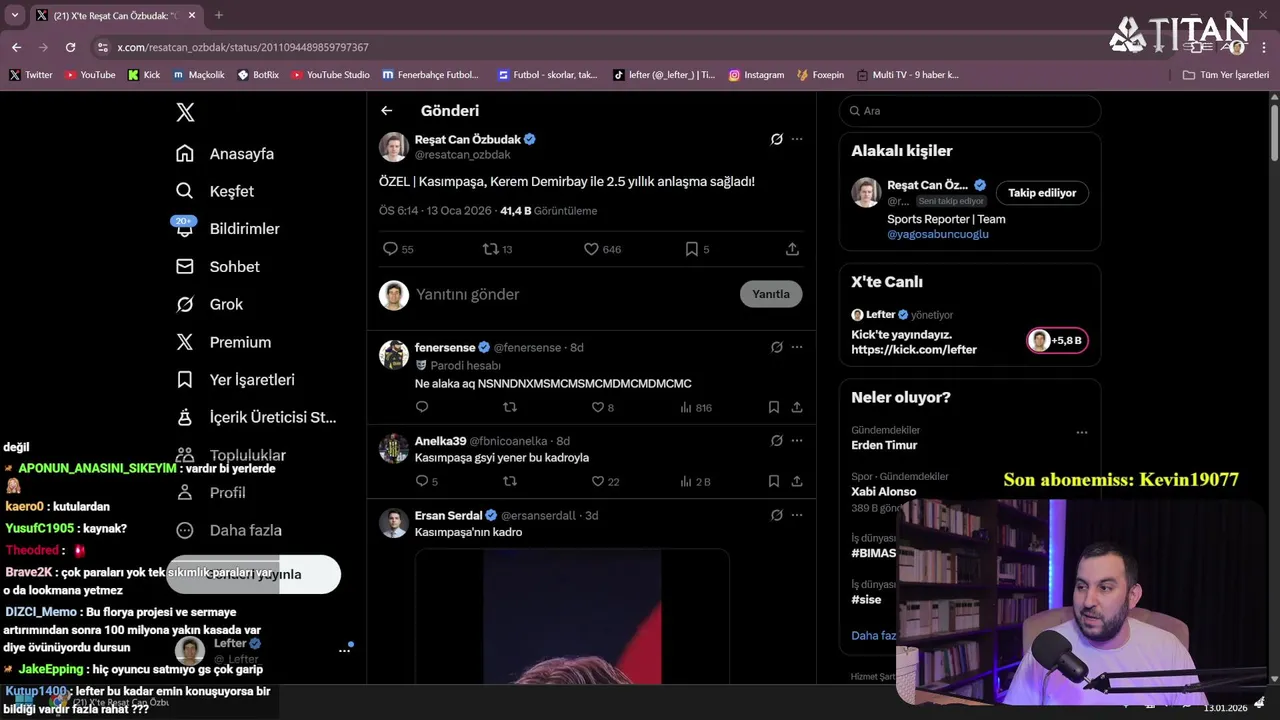This screenshot has width=1280, height=720.
Task: Click Grok icon on fenersense reply
Action: pos(776,347)
